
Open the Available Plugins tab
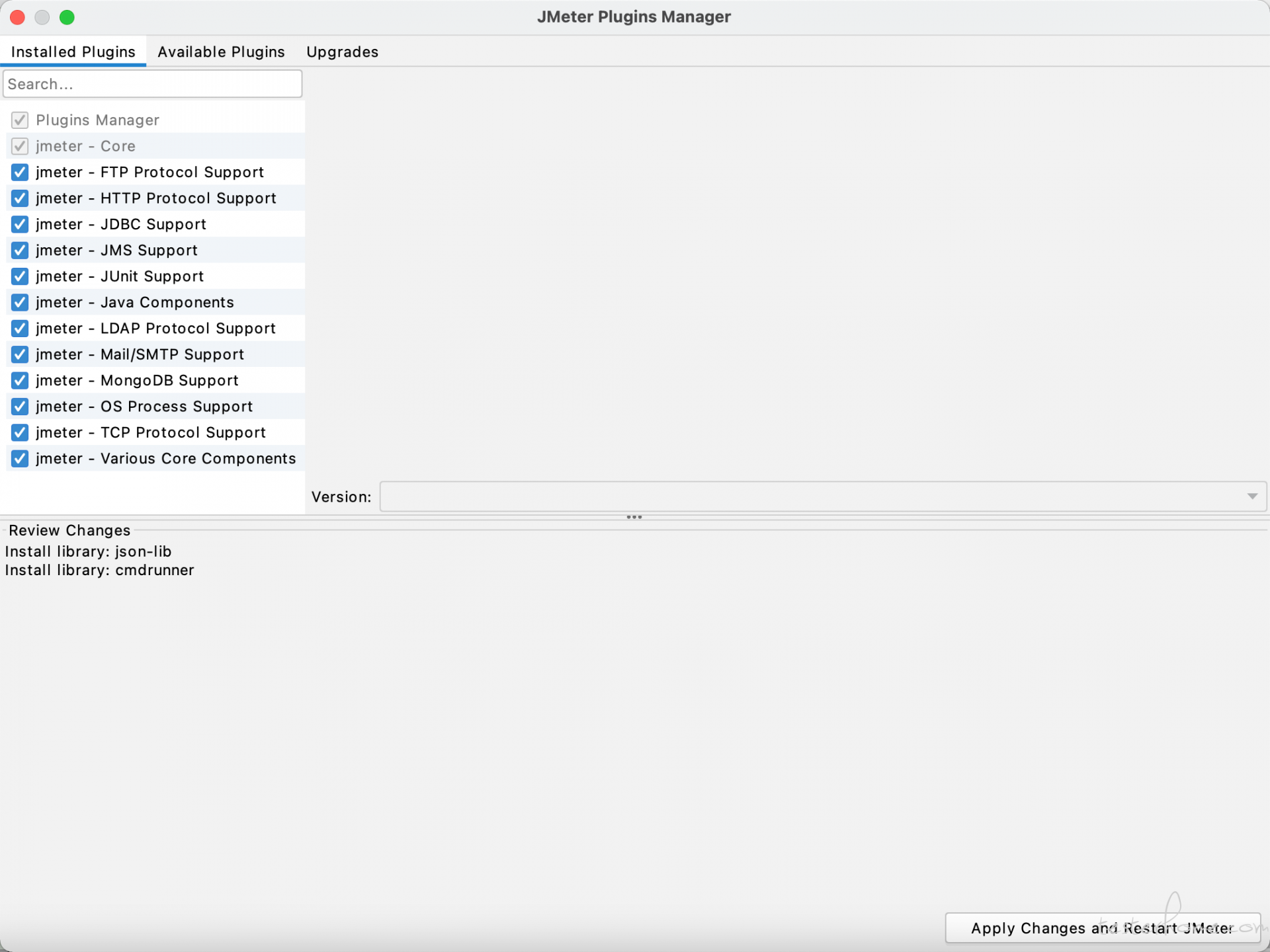point(221,52)
